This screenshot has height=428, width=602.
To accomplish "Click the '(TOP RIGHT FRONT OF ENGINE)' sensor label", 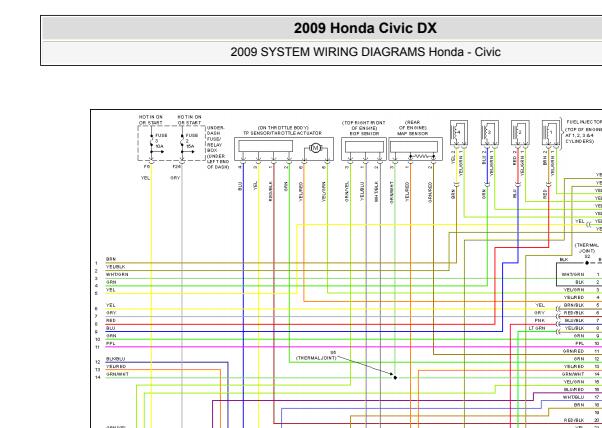I will pyautogui.click(x=364, y=125).
